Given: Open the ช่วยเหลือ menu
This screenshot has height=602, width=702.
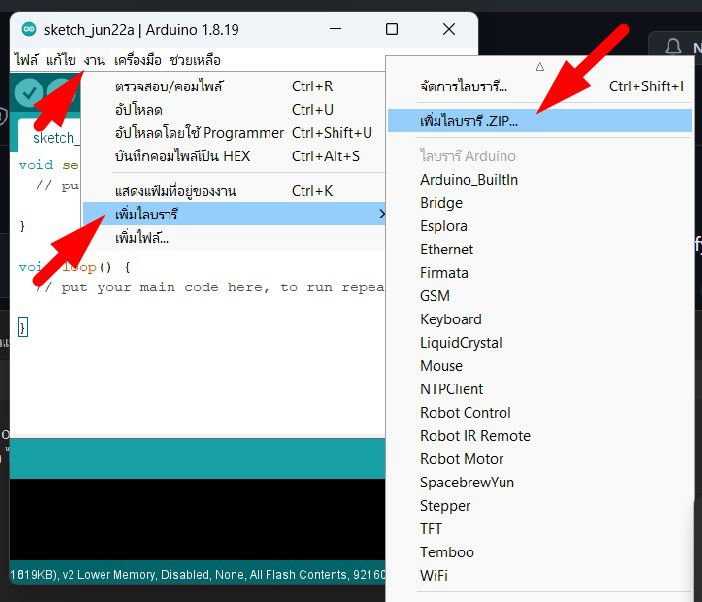Looking at the screenshot, I should pyautogui.click(x=195, y=60).
